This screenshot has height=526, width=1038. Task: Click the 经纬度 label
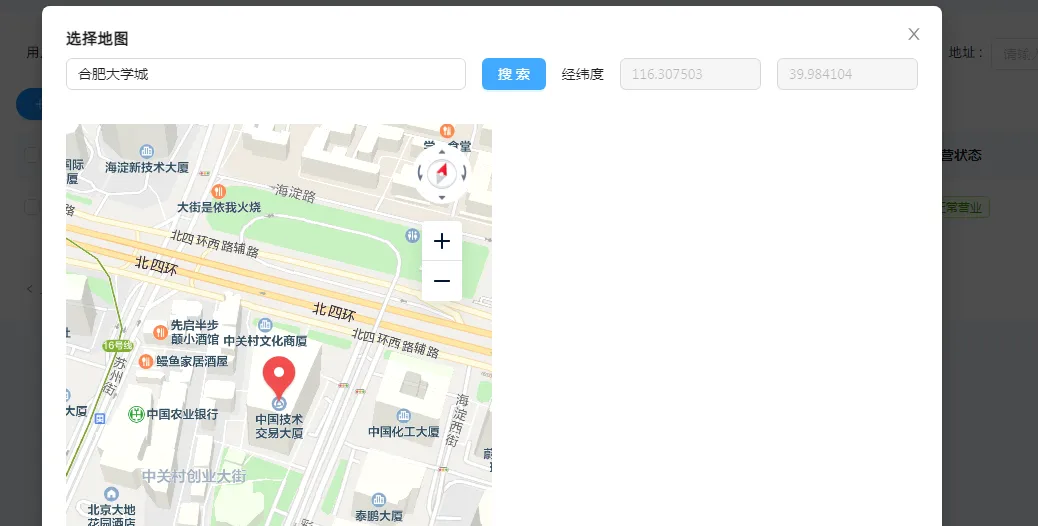583,74
